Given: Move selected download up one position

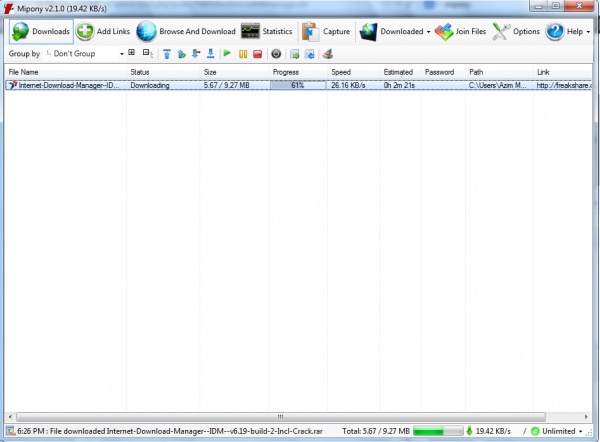Looking at the screenshot, I should tap(181, 54).
